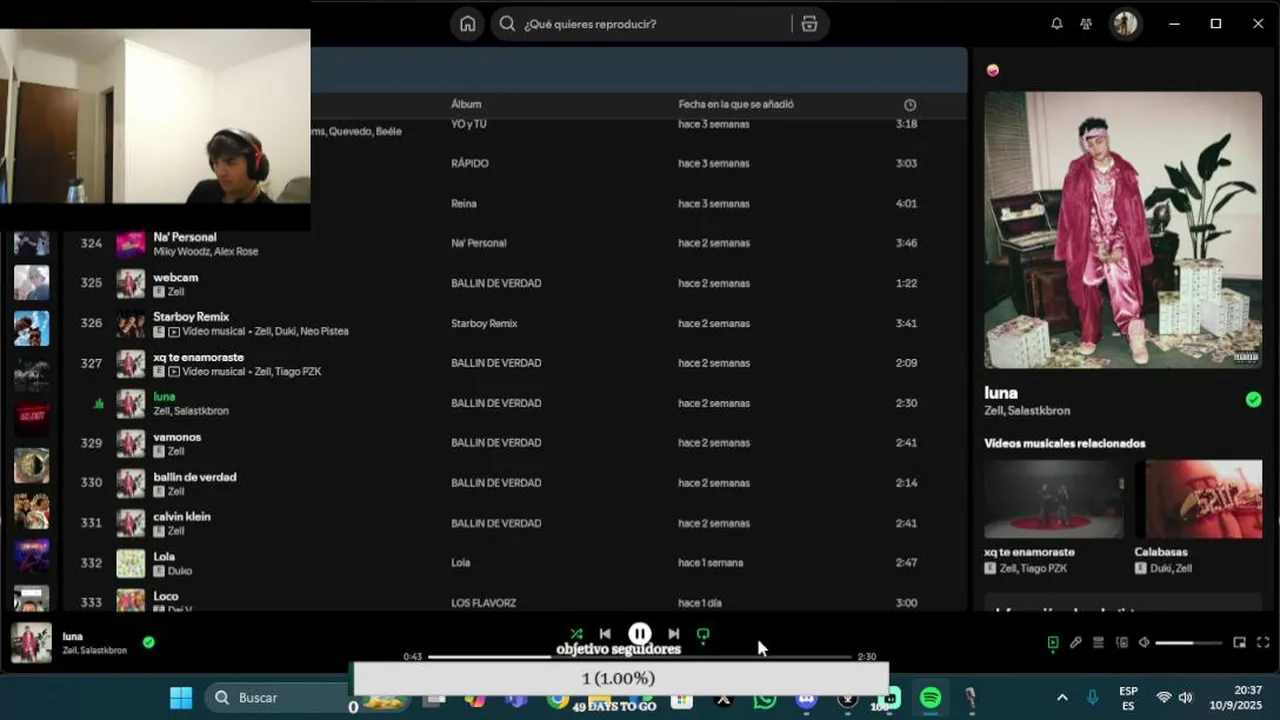Click the large luna album artwork
The image size is (1280, 720).
point(1123,230)
